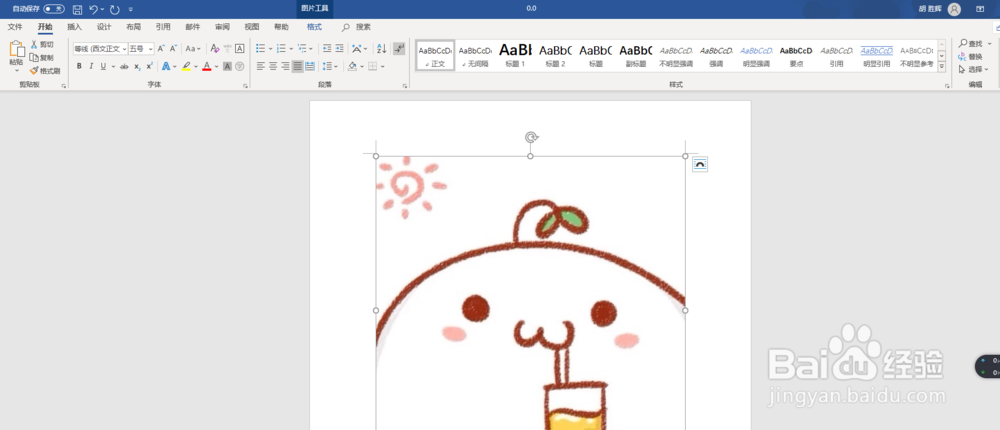Switch to the 设计 (Design) ribbon tab
This screenshot has width=1000, height=430.
click(104, 27)
